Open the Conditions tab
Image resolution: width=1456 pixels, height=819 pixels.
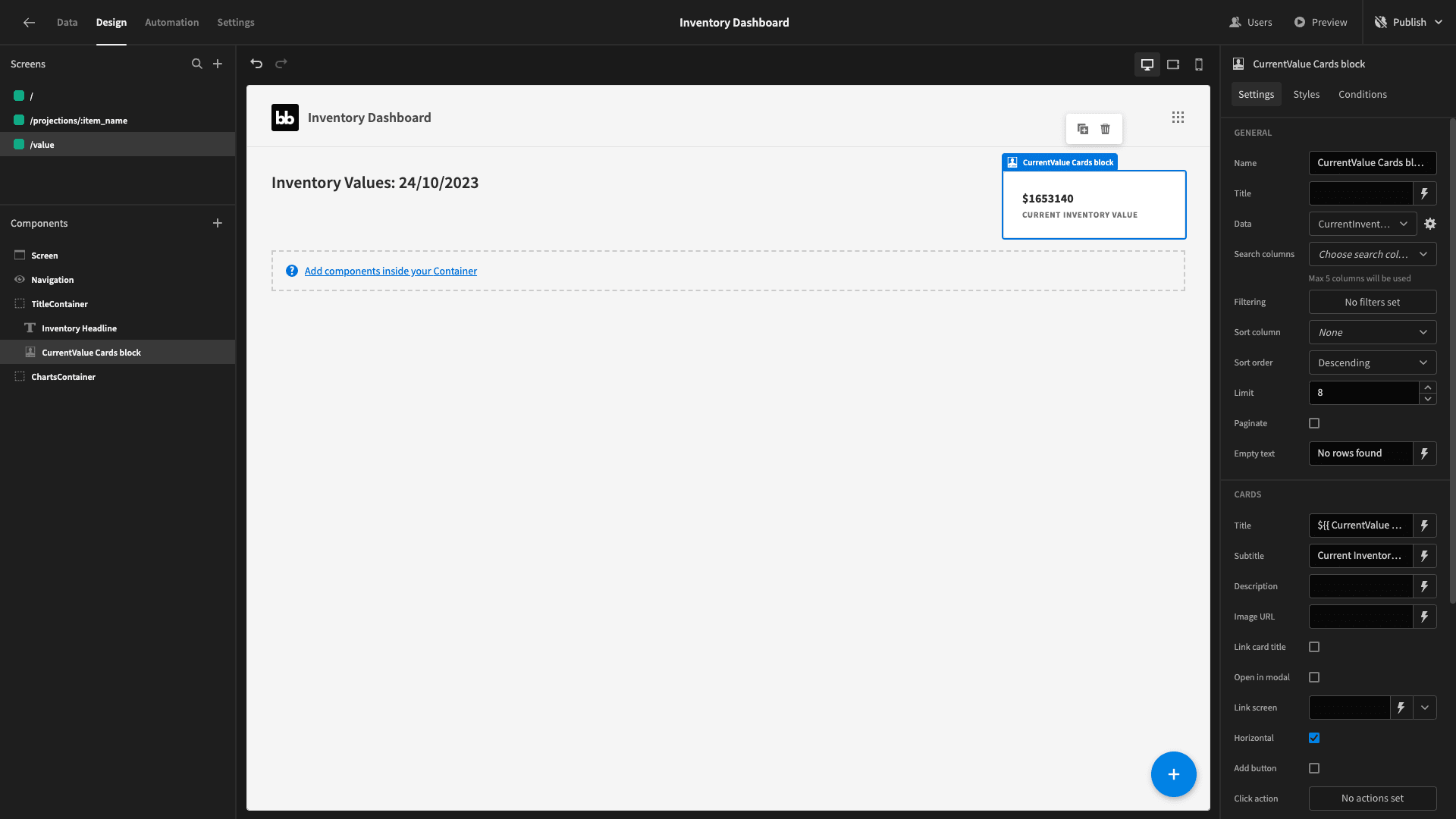point(1363,95)
